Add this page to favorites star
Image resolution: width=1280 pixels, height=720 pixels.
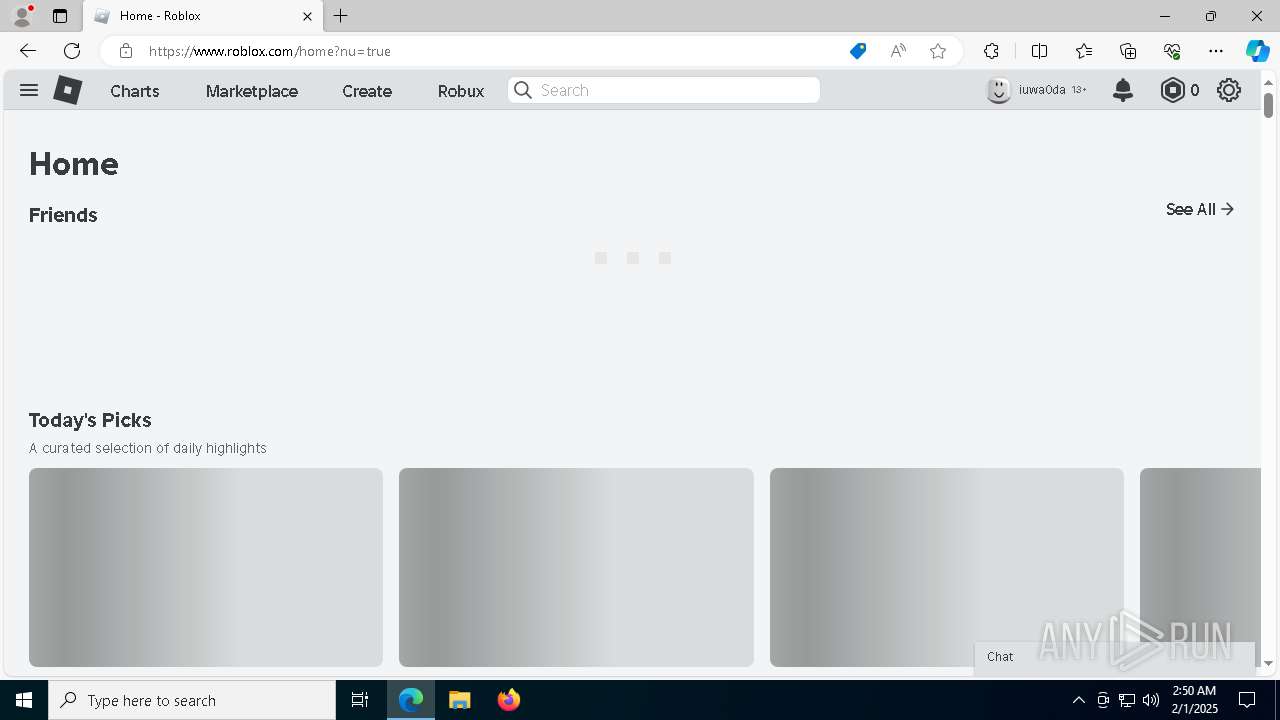coord(938,51)
